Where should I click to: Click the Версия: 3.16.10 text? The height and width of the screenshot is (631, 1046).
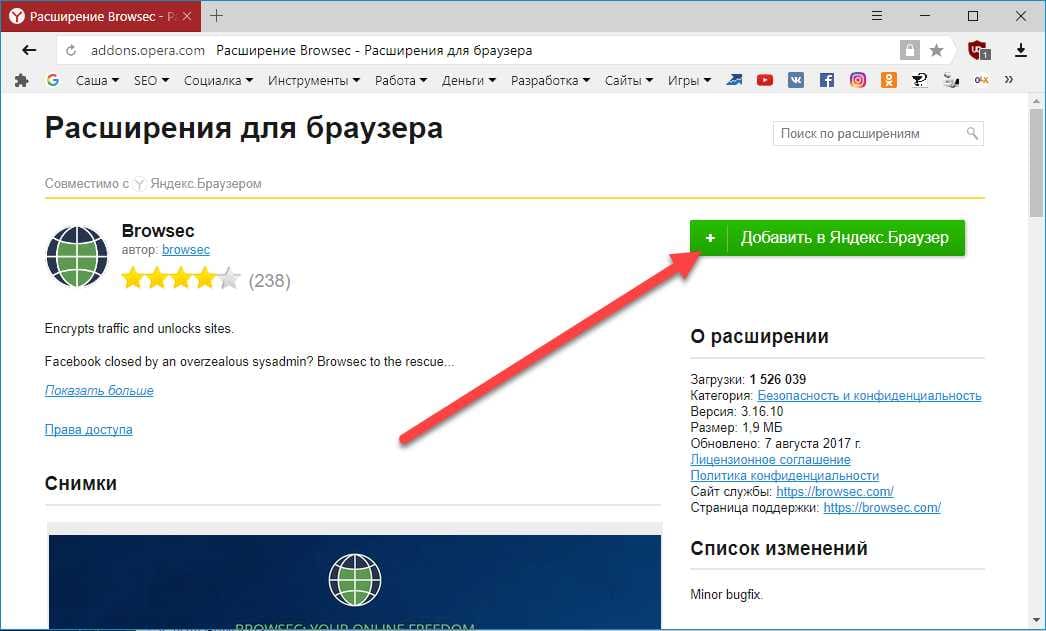(736, 412)
